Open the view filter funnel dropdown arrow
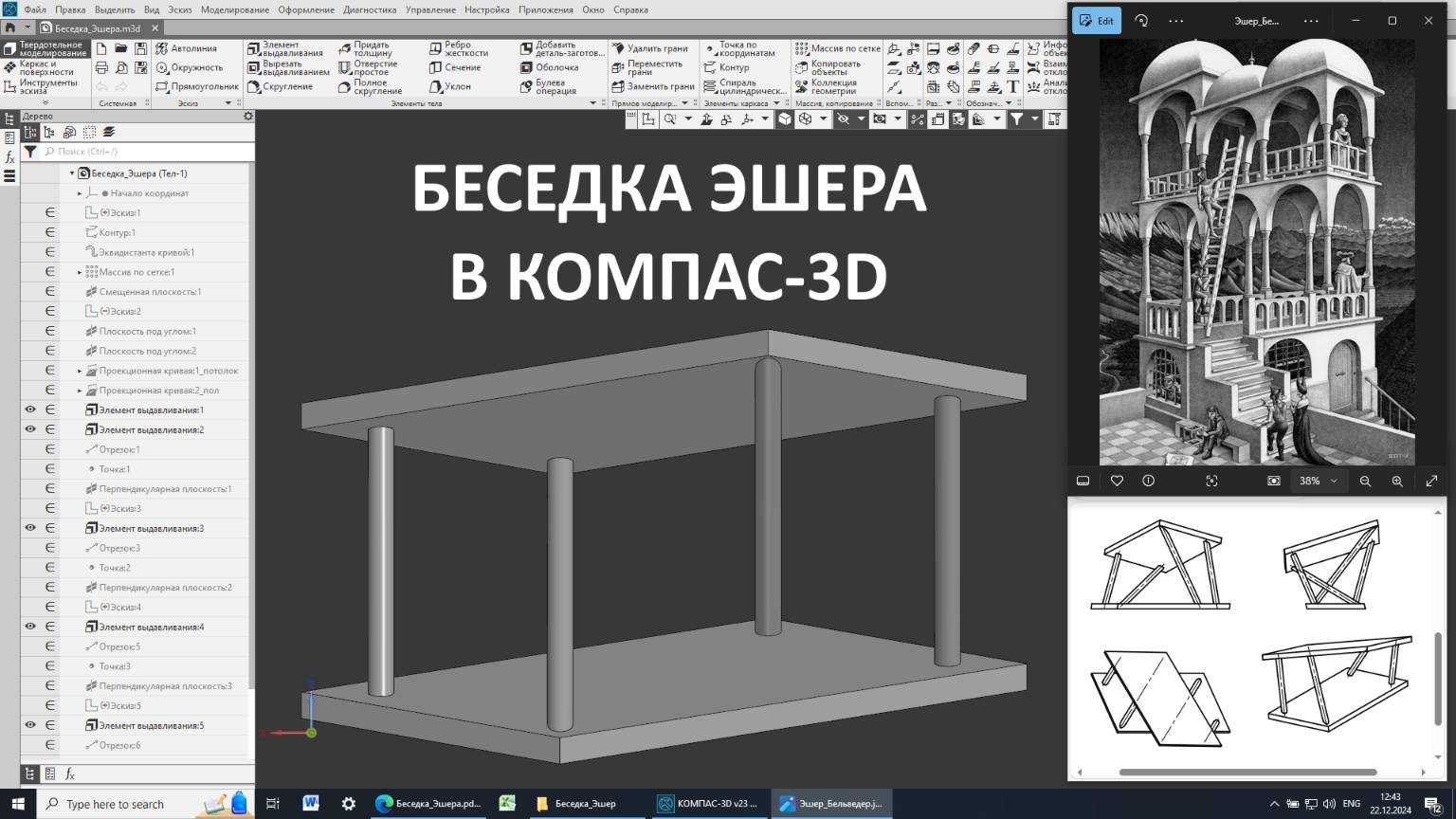The height and width of the screenshot is (819, 1456). (1035, 118)
